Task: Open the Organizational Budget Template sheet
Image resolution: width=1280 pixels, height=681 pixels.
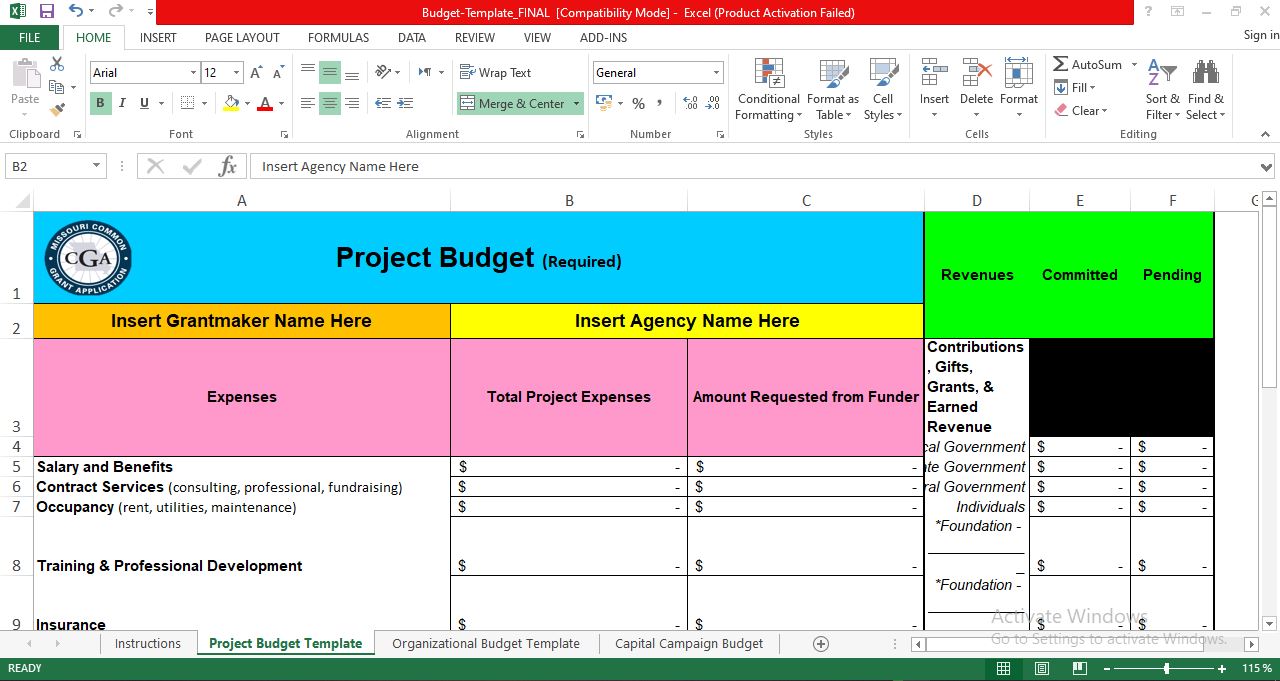Action: [486, 643]
